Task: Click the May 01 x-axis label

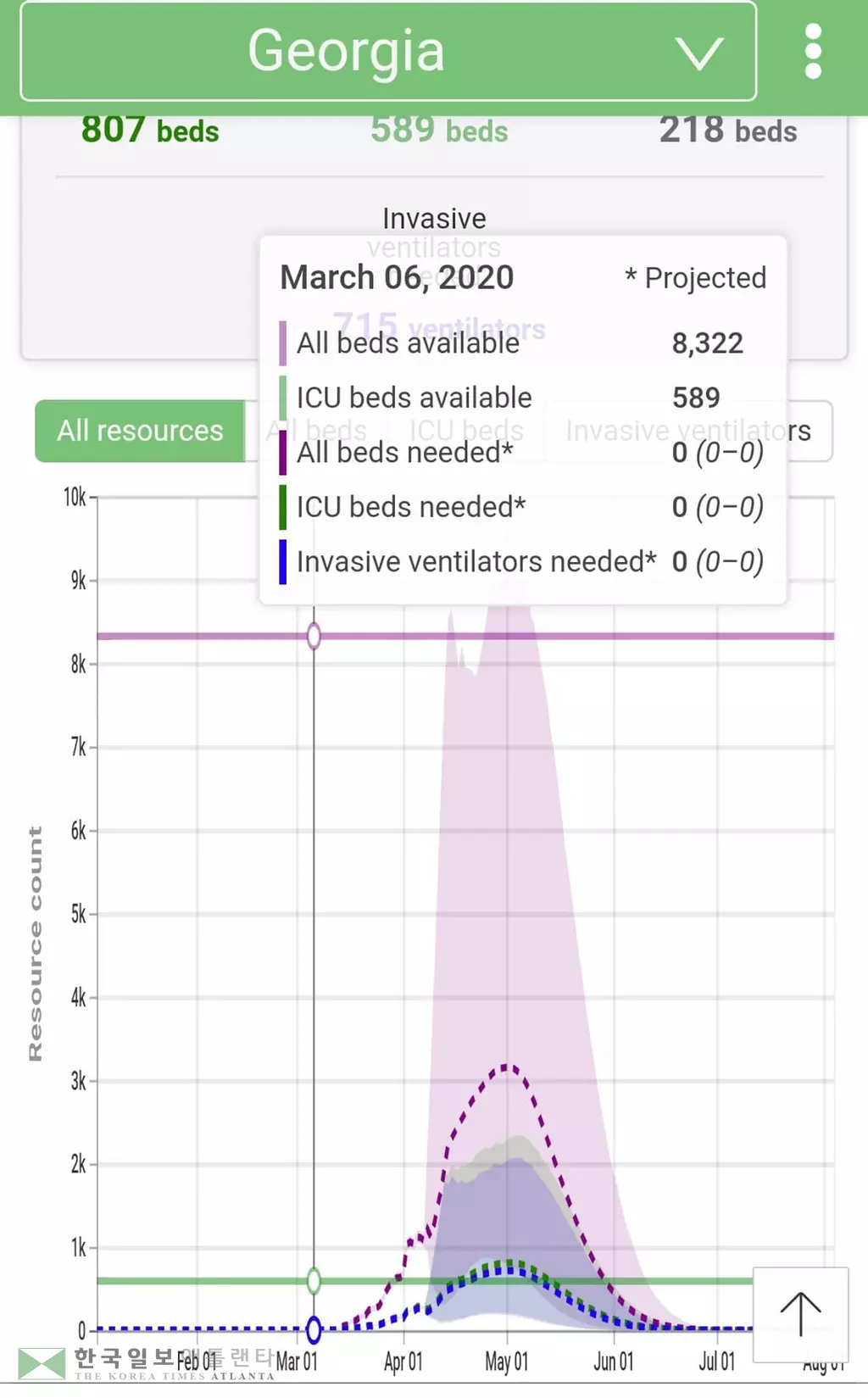Action: click(506, 1362)
